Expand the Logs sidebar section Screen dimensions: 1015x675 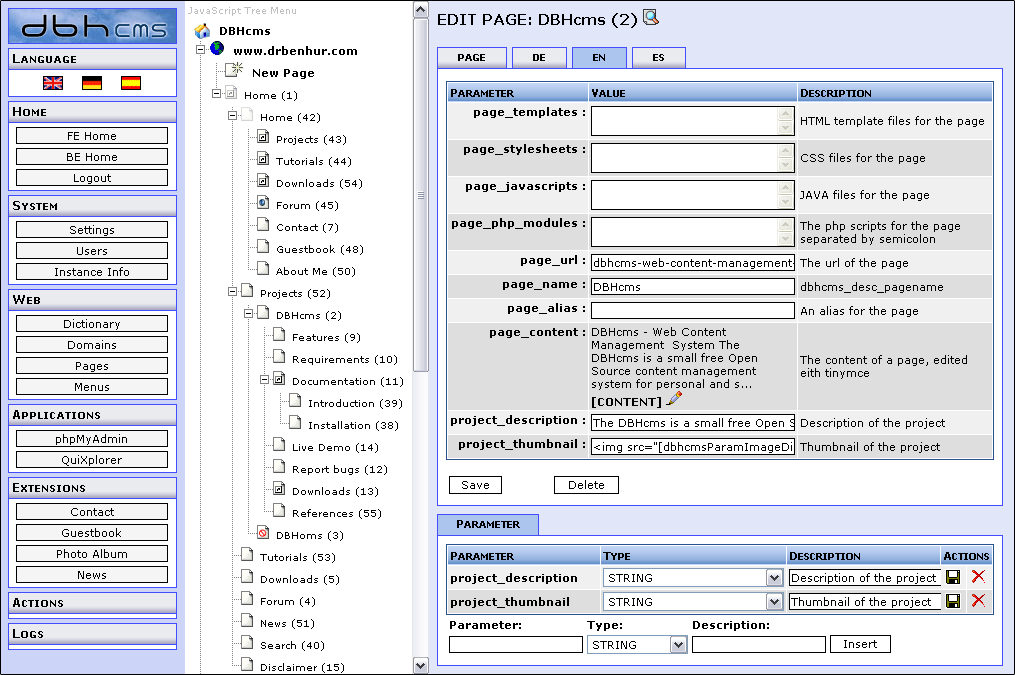pyautogui.click(x=93, y=634)
